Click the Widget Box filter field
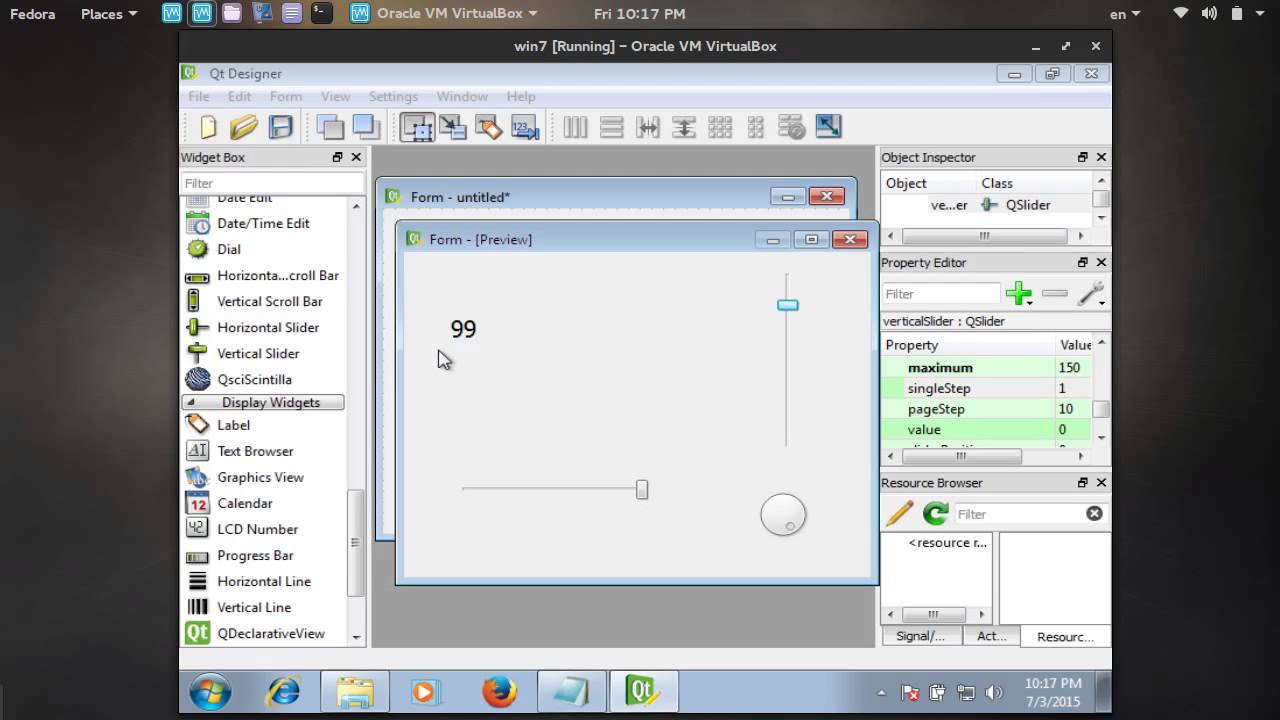 point(272,183)
